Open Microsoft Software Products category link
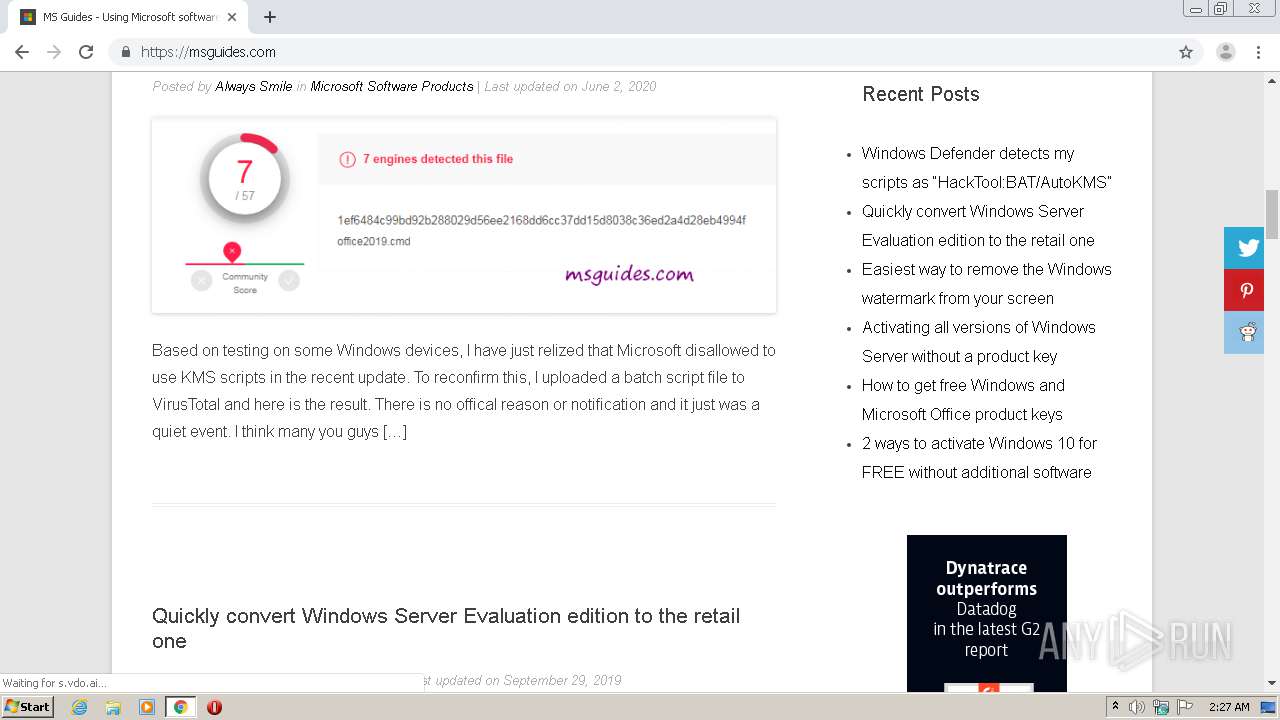Image resolution: width=1280 pixels, height=720 pixels. [392, 86]
